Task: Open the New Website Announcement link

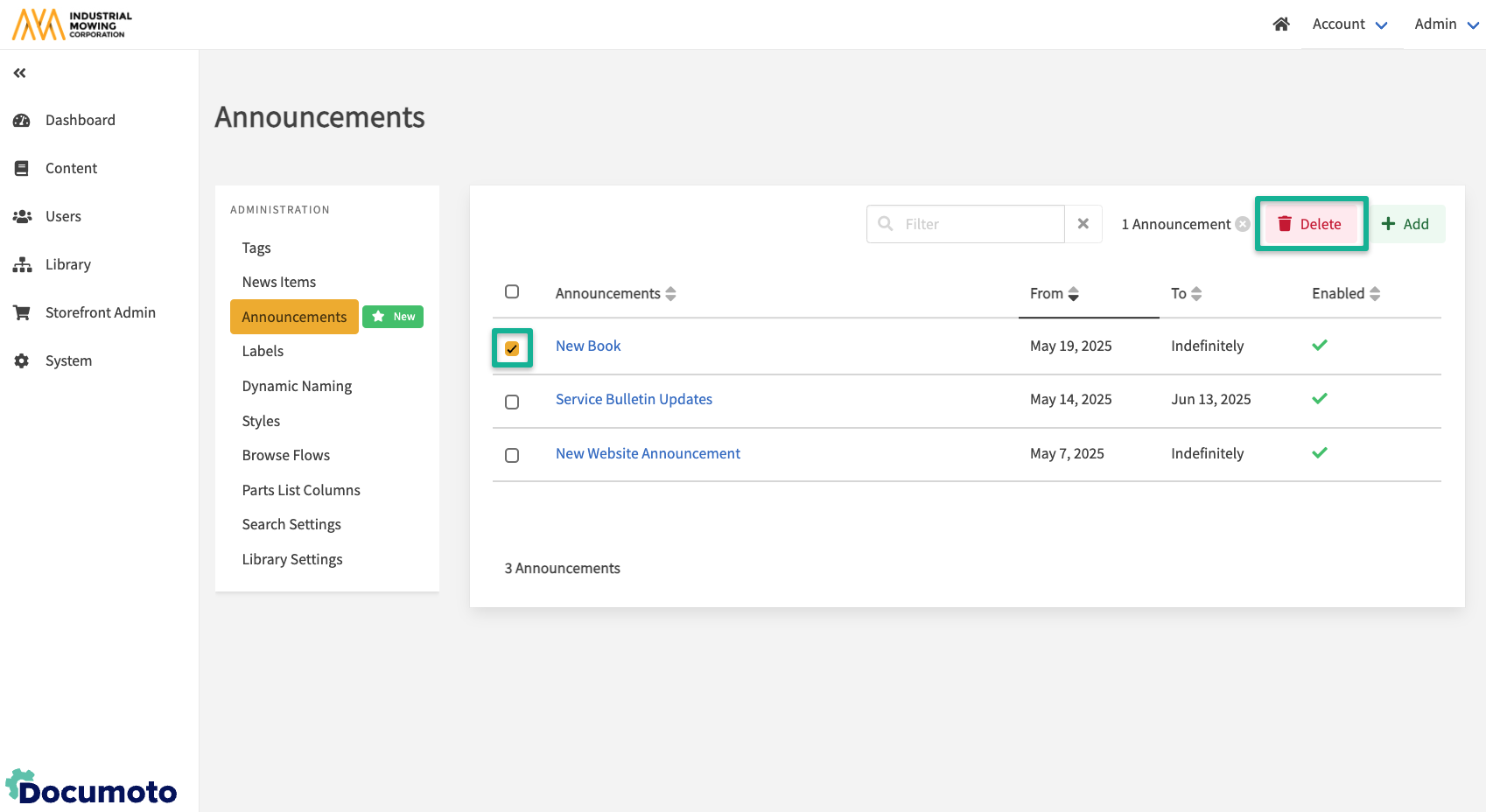Action: click(648, 453)
